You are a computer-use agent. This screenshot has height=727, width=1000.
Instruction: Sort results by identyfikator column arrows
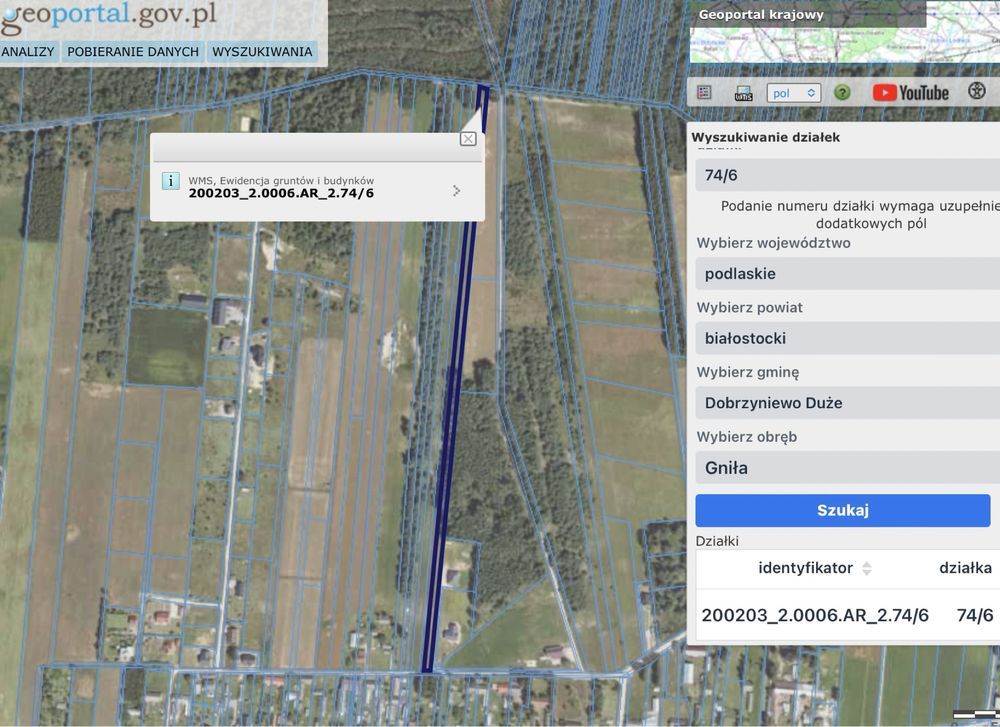tap(866, 568)
